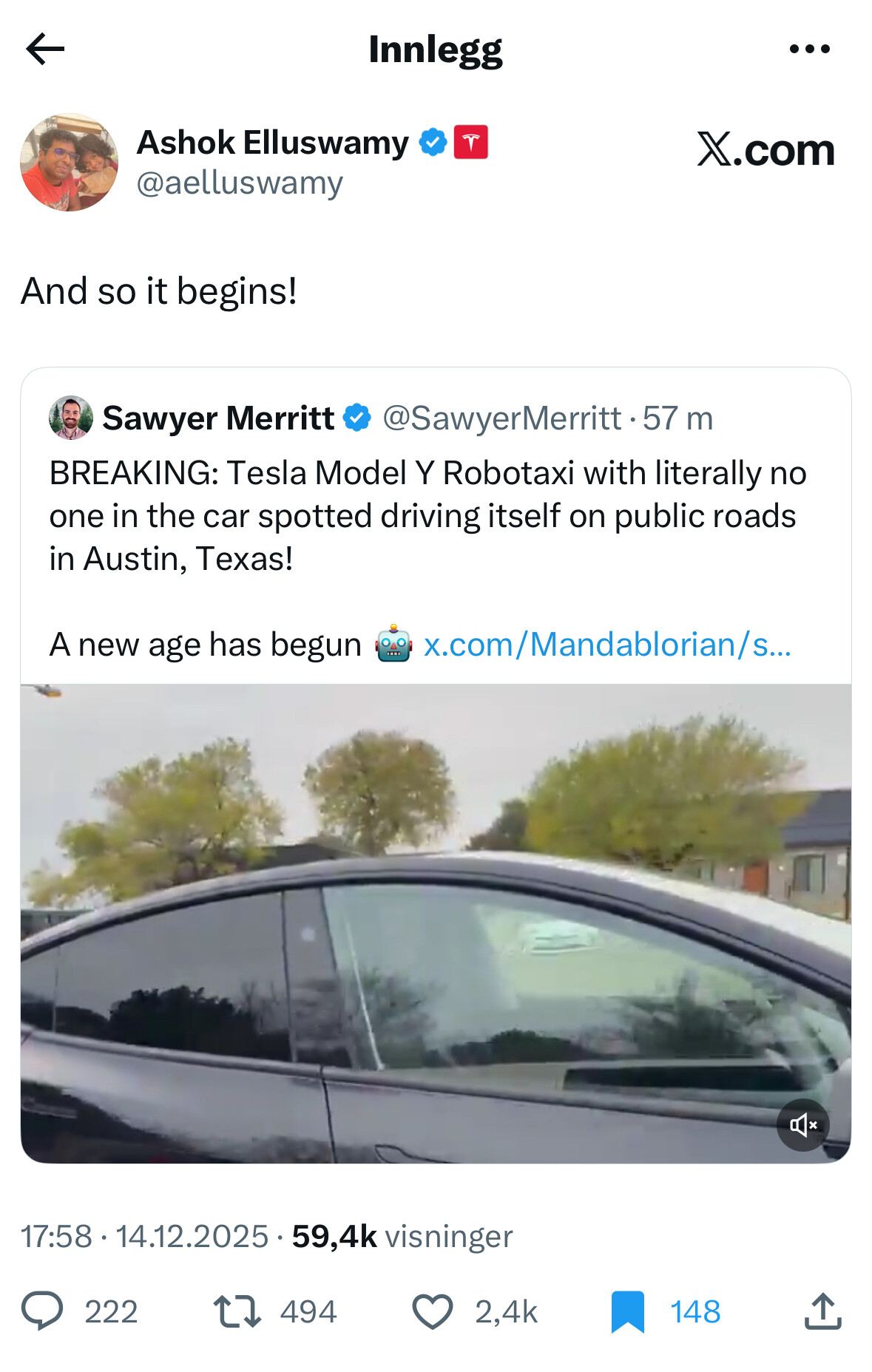The width and height of the screenshot is (872, 1372).
Task: Open the 59,4k visninger view count
Action: click(x=402, y=1236)
